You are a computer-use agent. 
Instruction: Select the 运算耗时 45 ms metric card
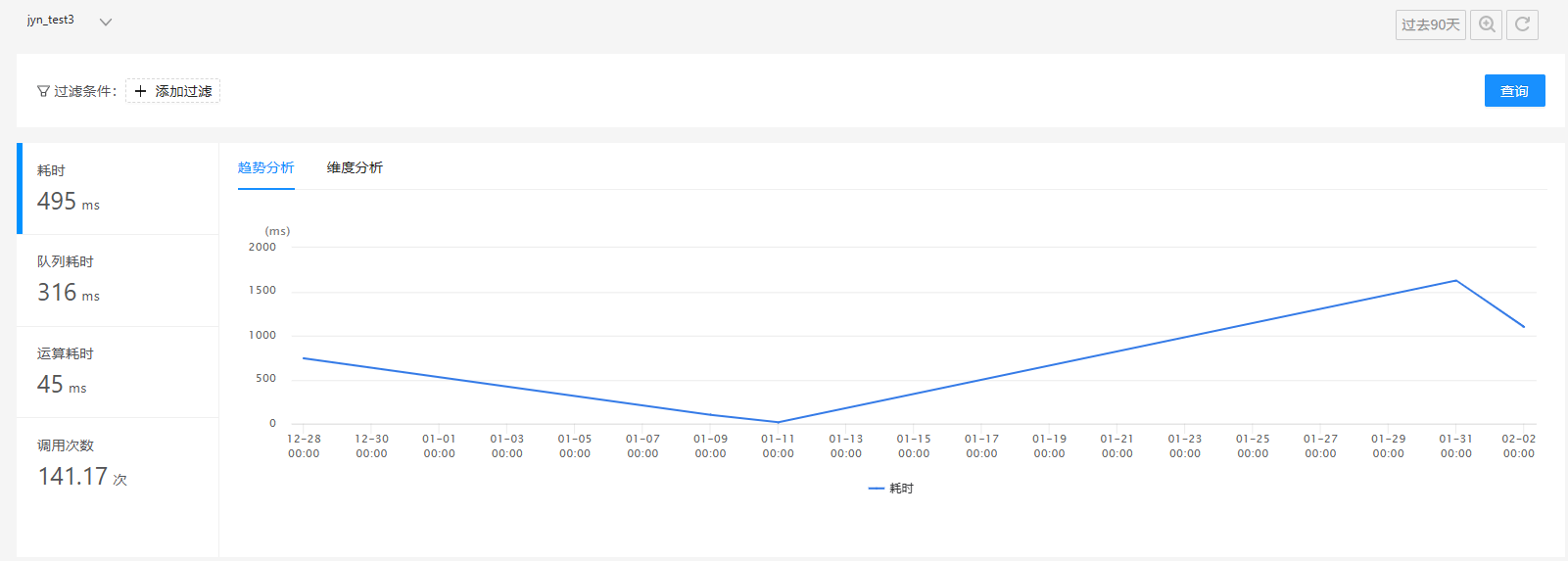coord(118,372)
